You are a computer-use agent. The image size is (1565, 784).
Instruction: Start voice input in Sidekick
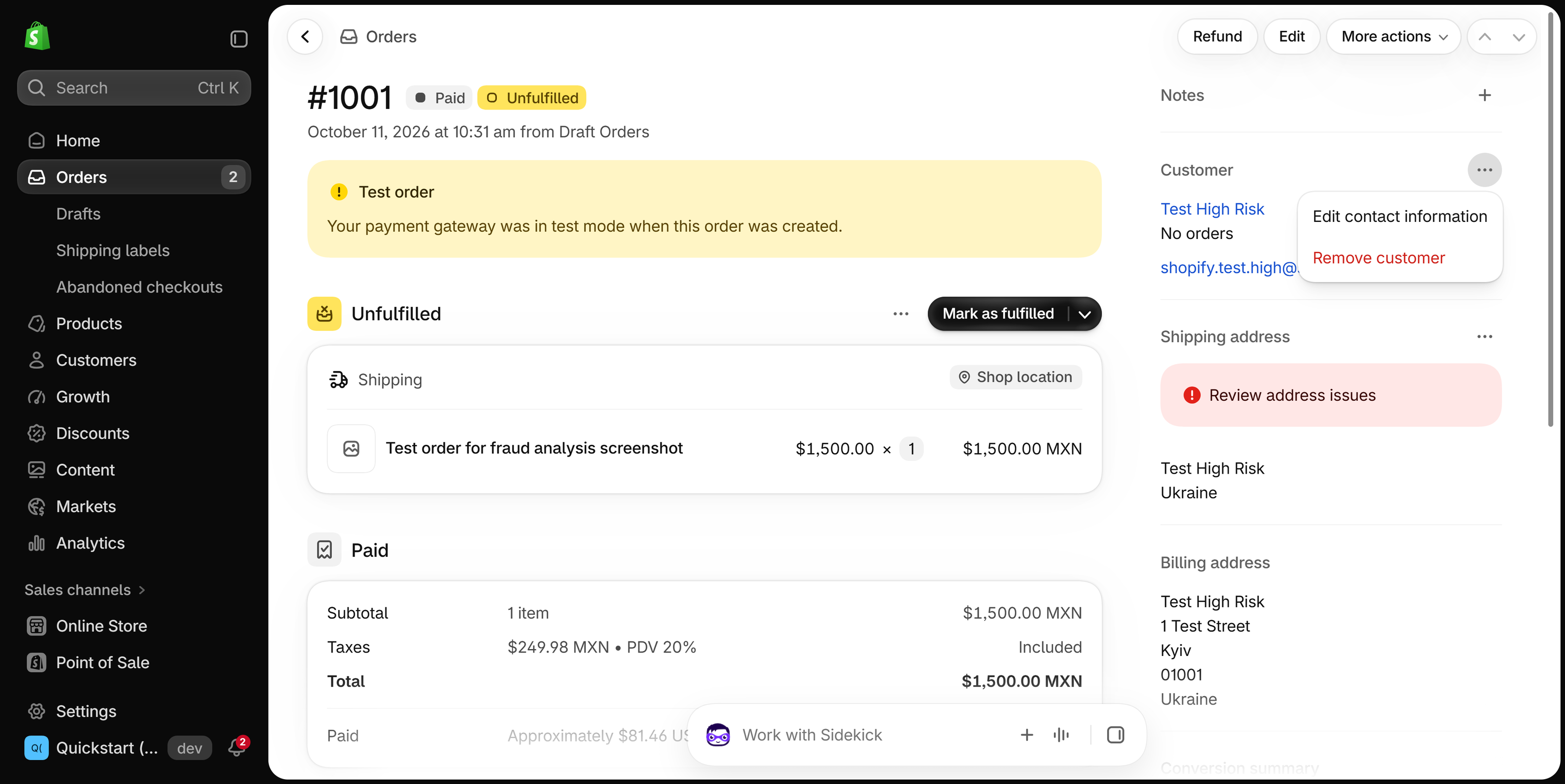[x=1061, y=735]
